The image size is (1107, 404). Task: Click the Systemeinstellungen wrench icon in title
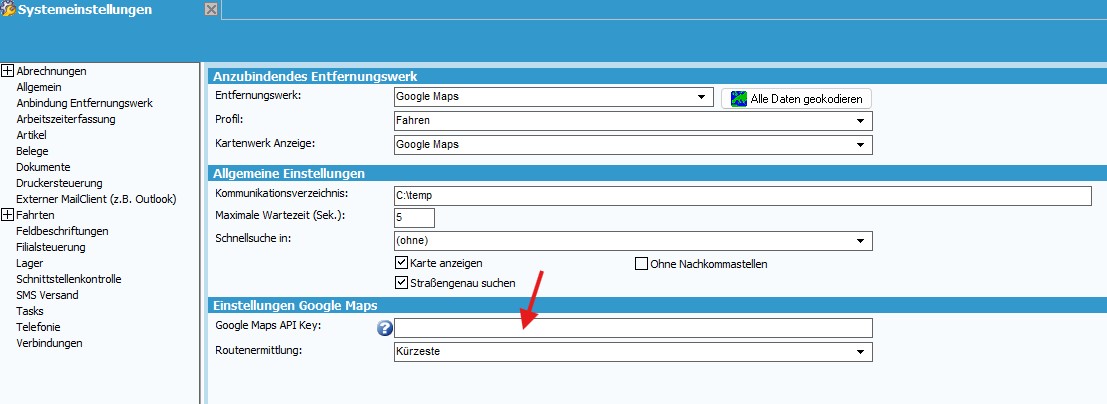pyautogui.click(x=8, y=10)
